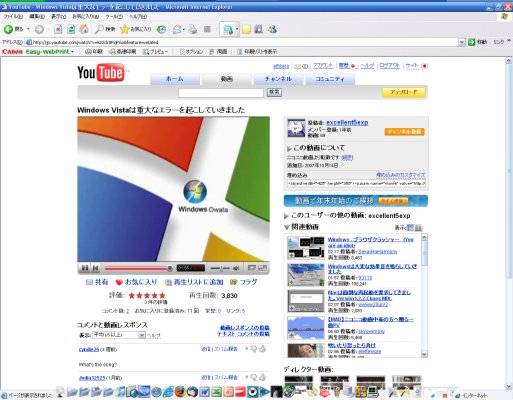
Task: Click the yellow note toolbar icon
Action: [246, 29]
